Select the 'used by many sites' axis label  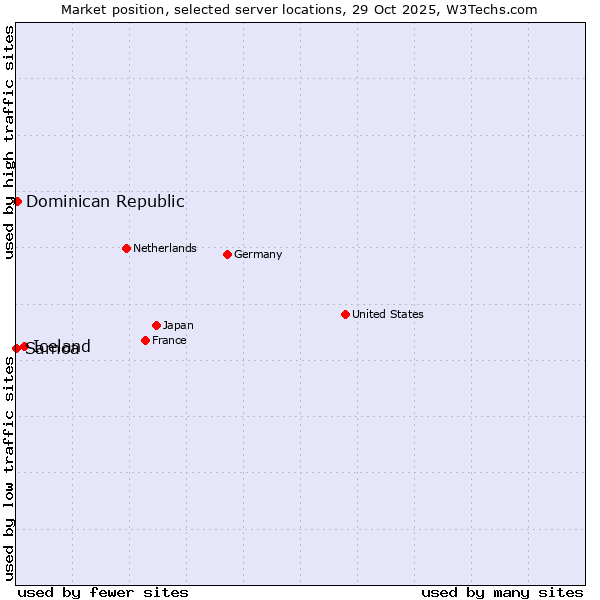coord(502,592)
